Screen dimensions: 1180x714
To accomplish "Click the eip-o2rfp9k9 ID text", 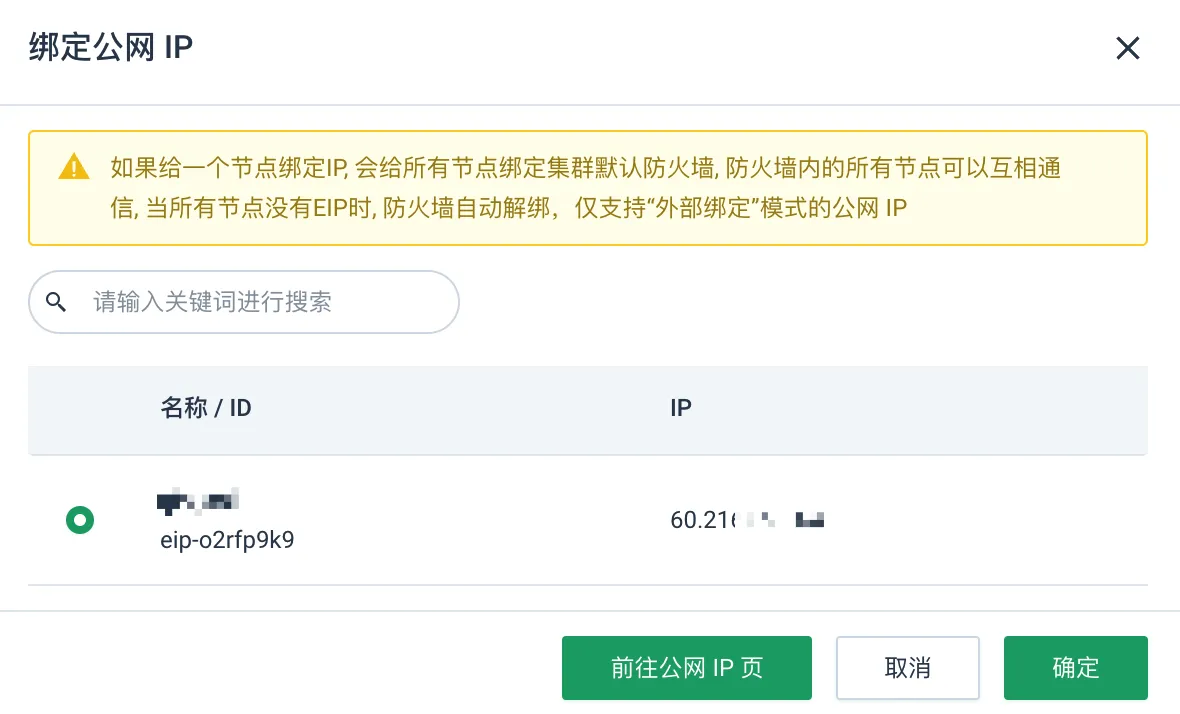I will pos(227,539).
